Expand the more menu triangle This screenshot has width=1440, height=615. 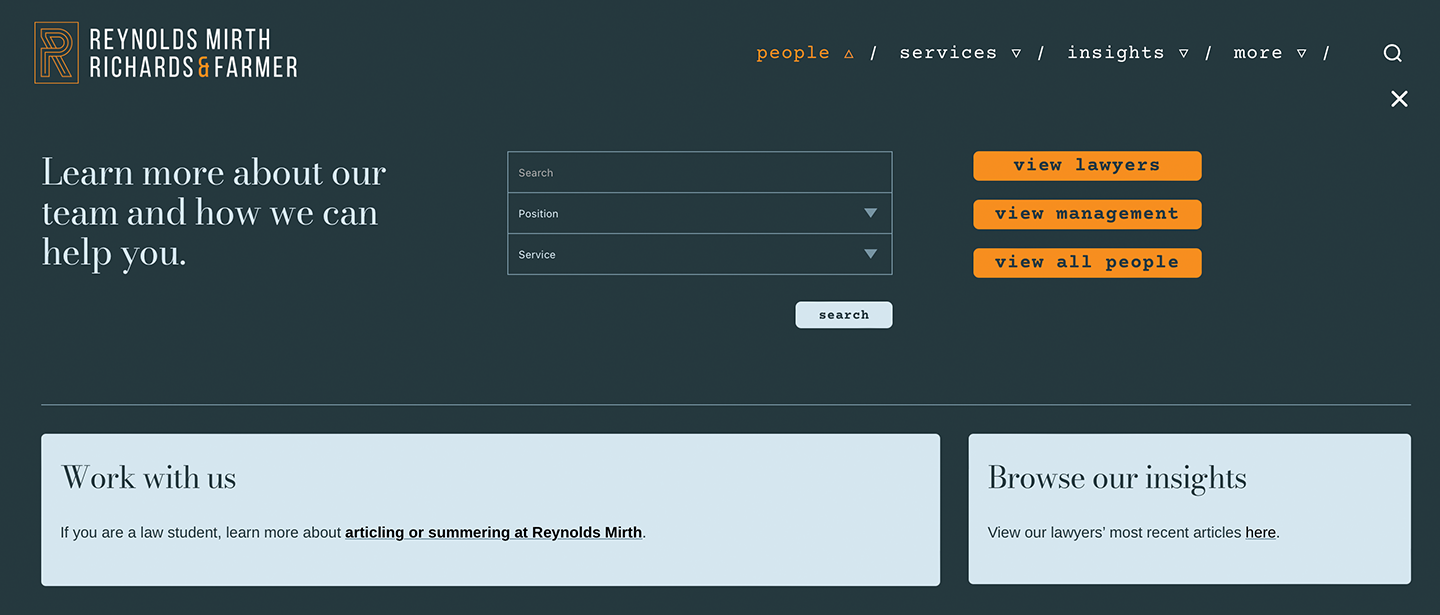coord(1302,54)
